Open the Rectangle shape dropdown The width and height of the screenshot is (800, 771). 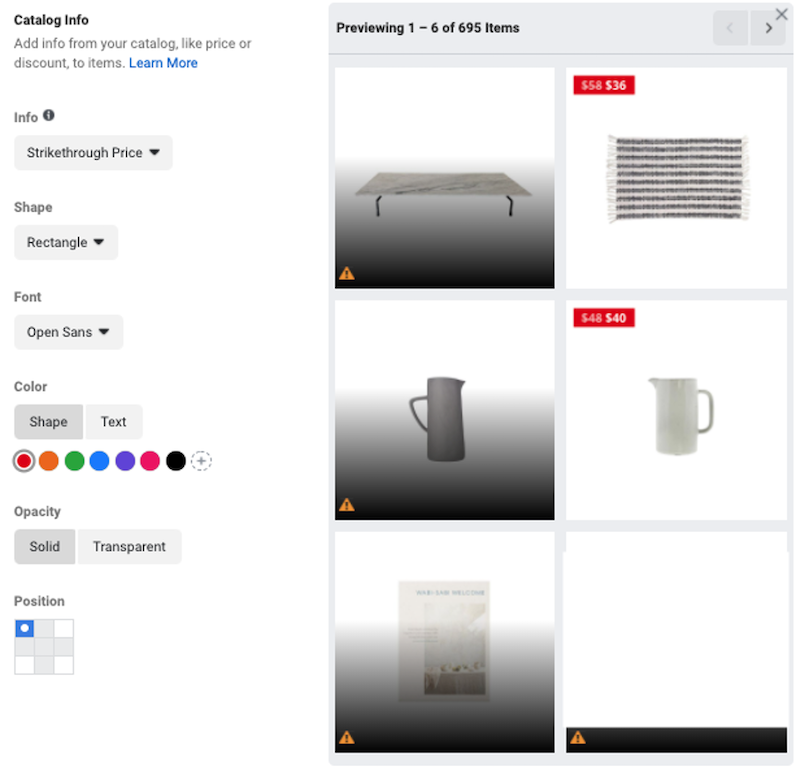[66, 242]
